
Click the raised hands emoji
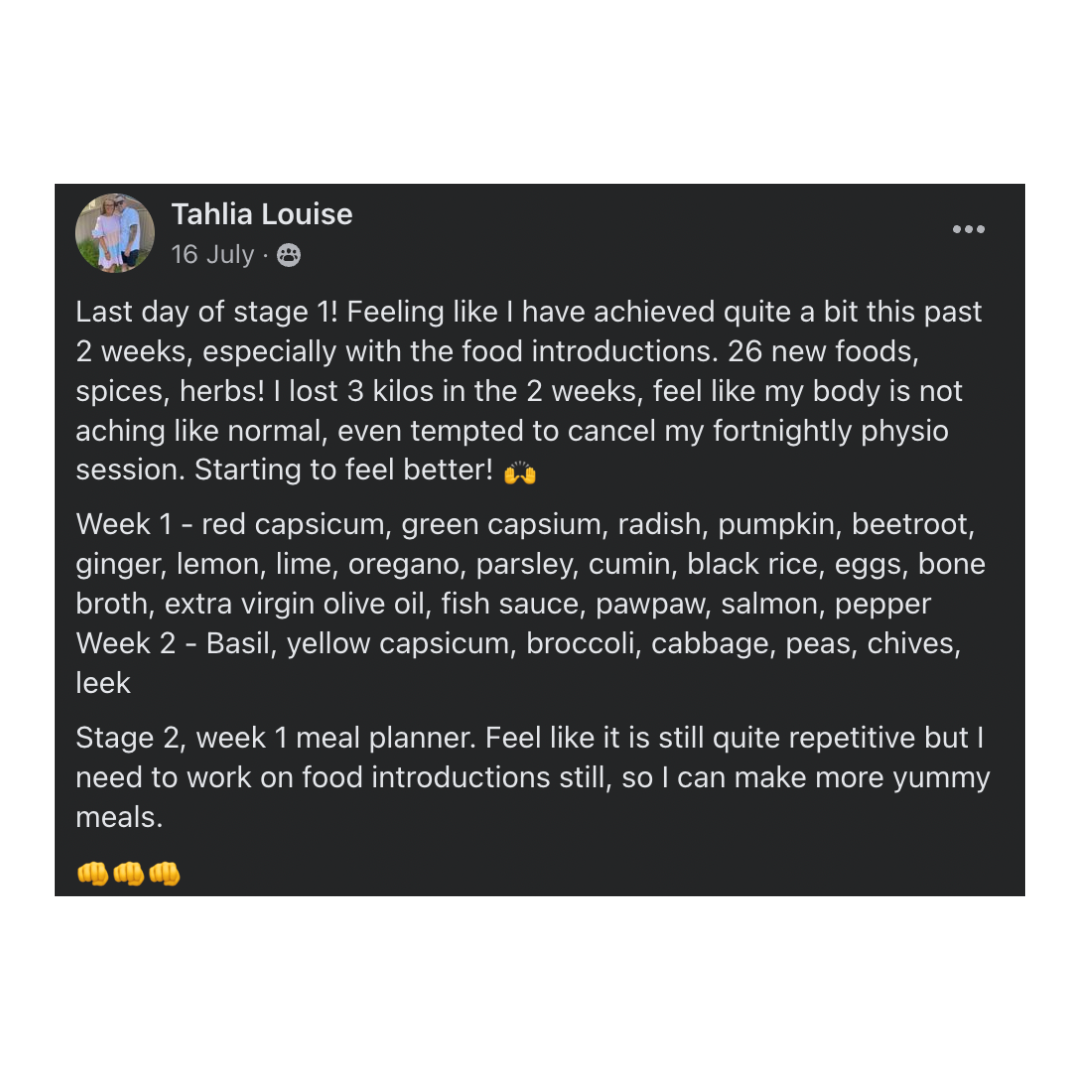tap(520, 472)
